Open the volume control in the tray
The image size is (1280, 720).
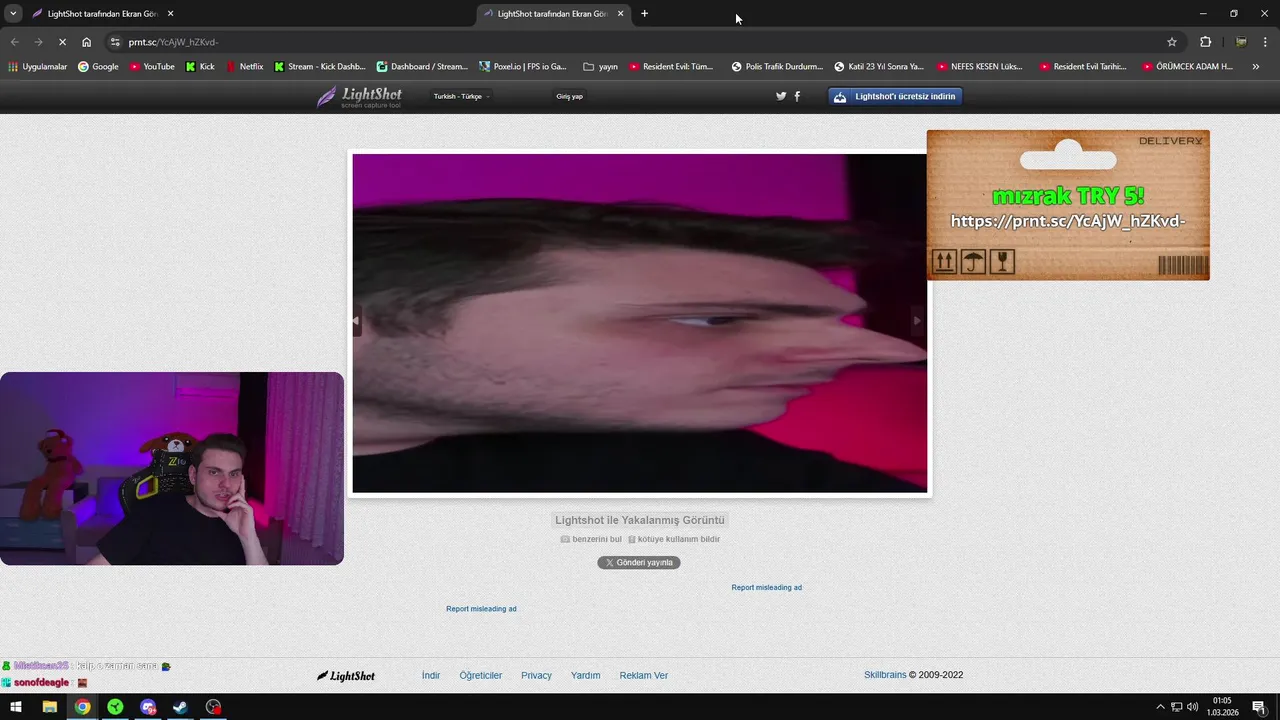[x=1193, y=707]
